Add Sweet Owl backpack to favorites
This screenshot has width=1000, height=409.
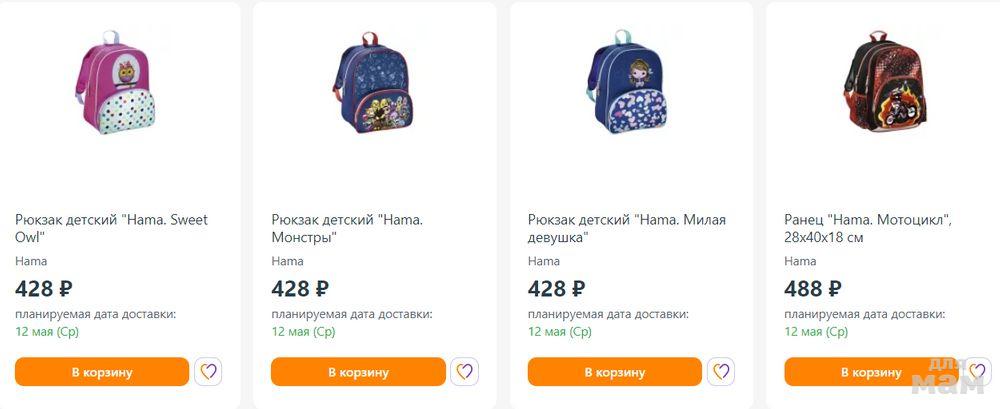[208, 372]
